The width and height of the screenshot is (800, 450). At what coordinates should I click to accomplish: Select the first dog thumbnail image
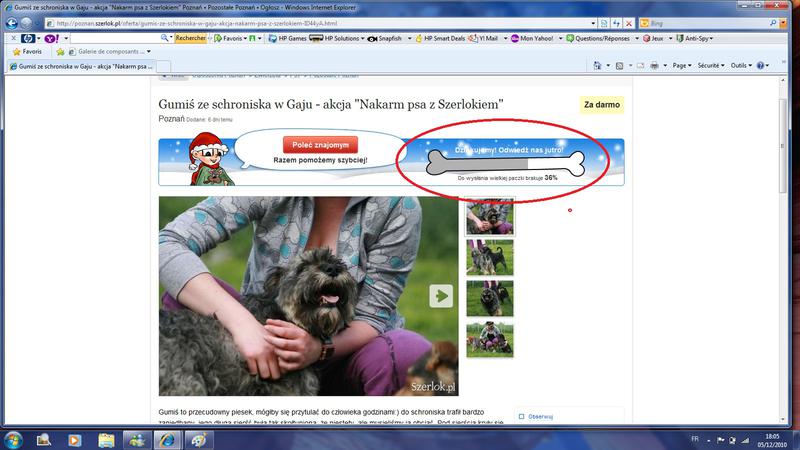(490, 215)
